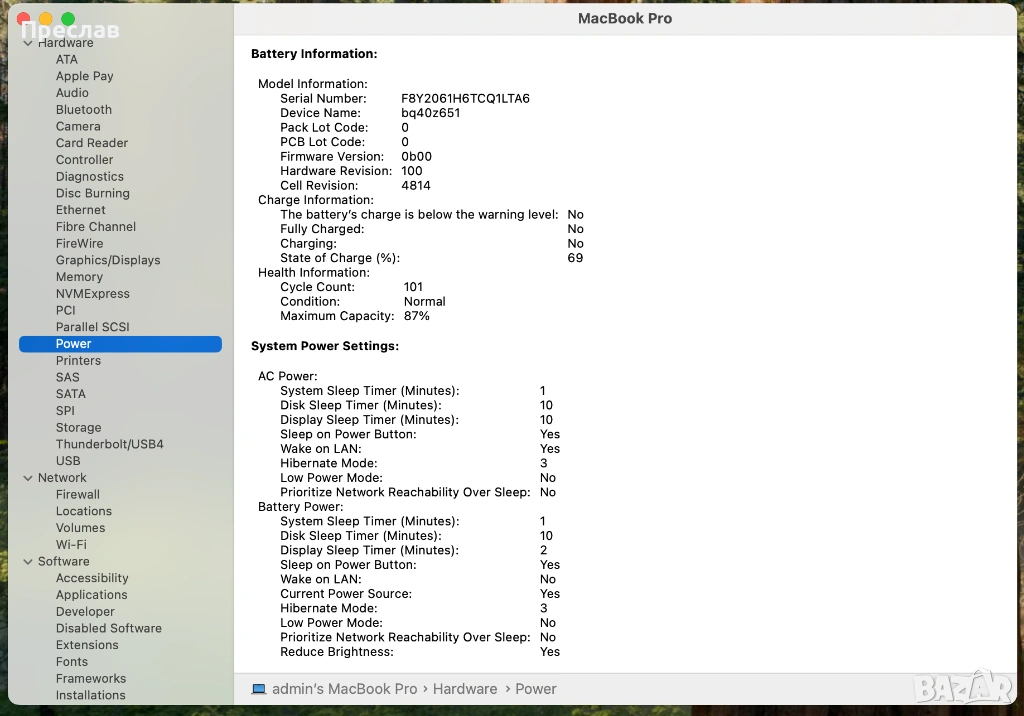The width and height of the screenshot is (1024, 716).
Task: Open Thunderbolt/USB4 details
Action: [109, 444]
